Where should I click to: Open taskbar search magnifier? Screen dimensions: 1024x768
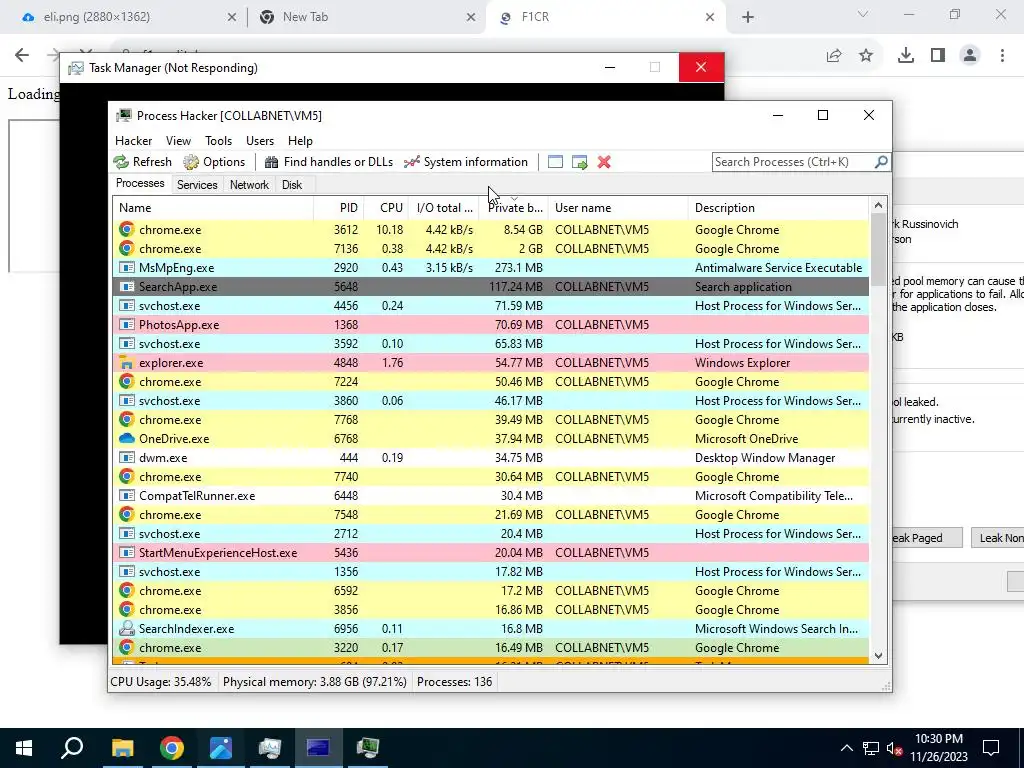[72, 748]
